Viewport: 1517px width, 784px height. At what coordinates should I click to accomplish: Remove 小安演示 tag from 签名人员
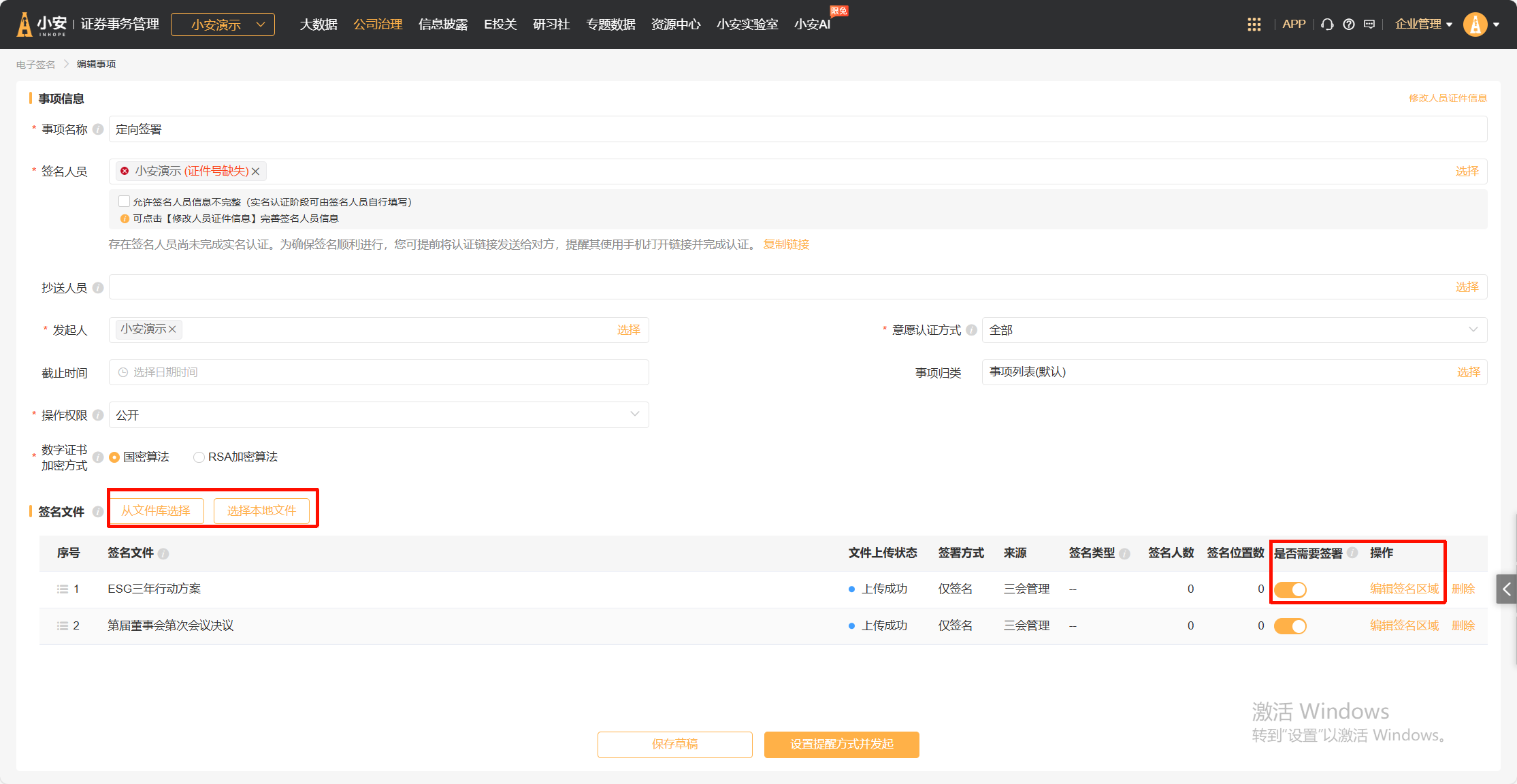click(256, 171)
